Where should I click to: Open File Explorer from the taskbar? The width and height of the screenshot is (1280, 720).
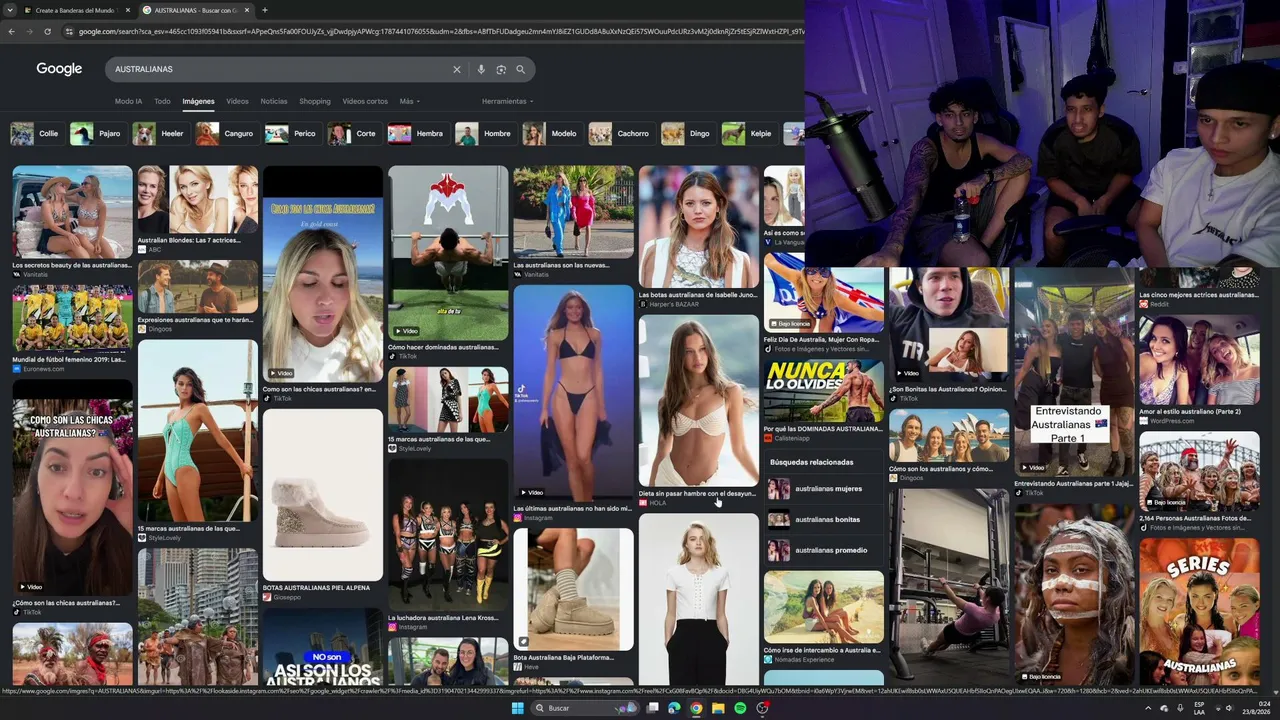718,708
